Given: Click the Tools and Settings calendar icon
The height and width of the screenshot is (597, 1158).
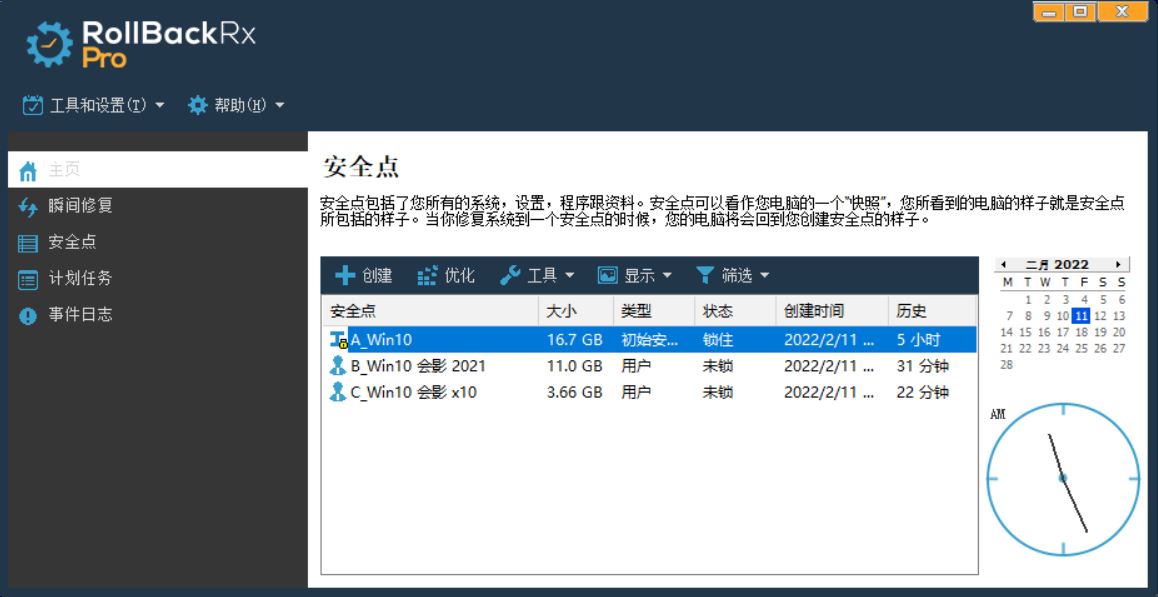Looking at the screenshot, I should 32,105.
